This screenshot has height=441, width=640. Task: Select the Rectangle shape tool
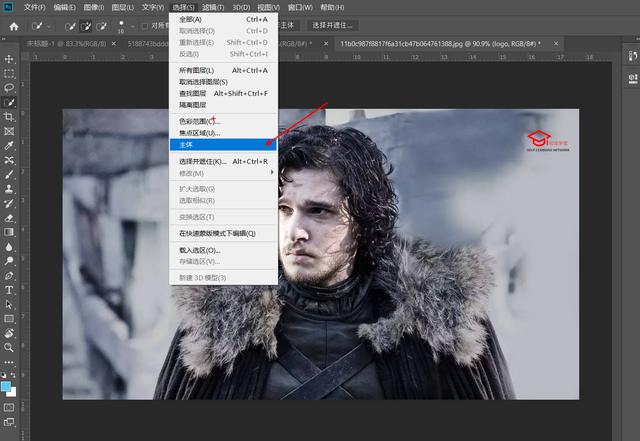(x=9, y=318)
